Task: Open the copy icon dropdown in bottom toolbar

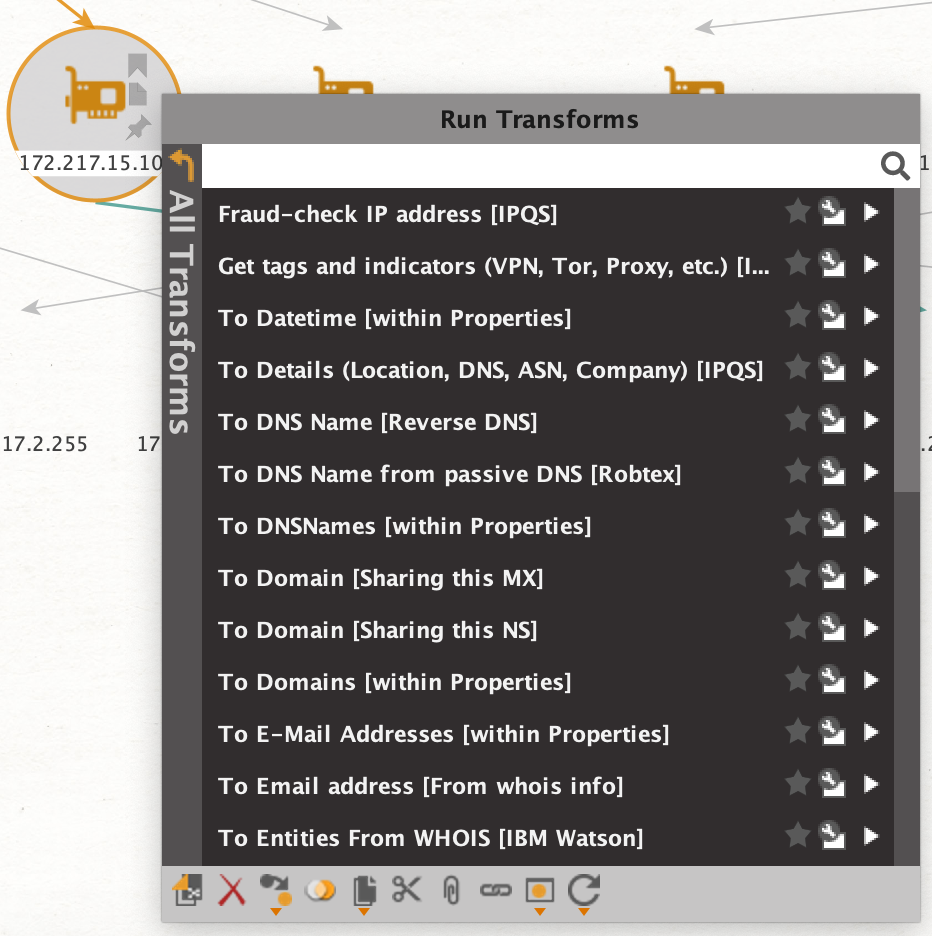Action: pyautogui.click(x=364, y=912)
